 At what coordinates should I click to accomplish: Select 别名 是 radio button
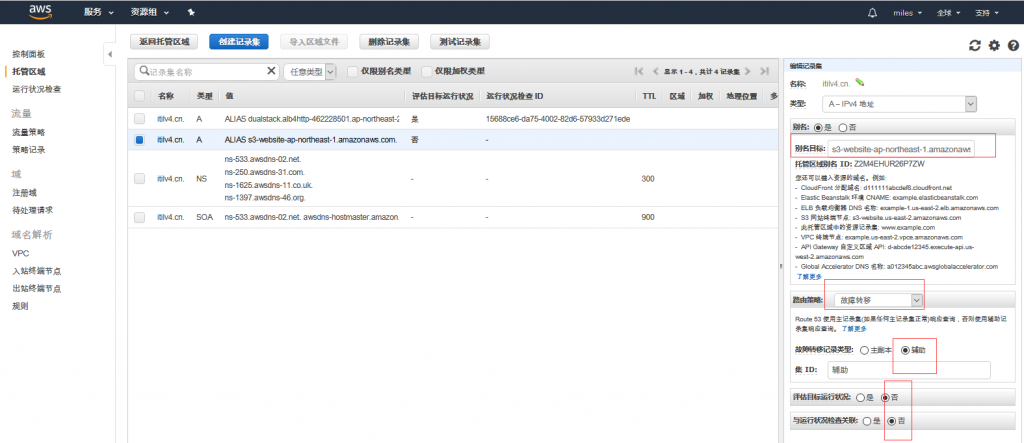point(818,127)
